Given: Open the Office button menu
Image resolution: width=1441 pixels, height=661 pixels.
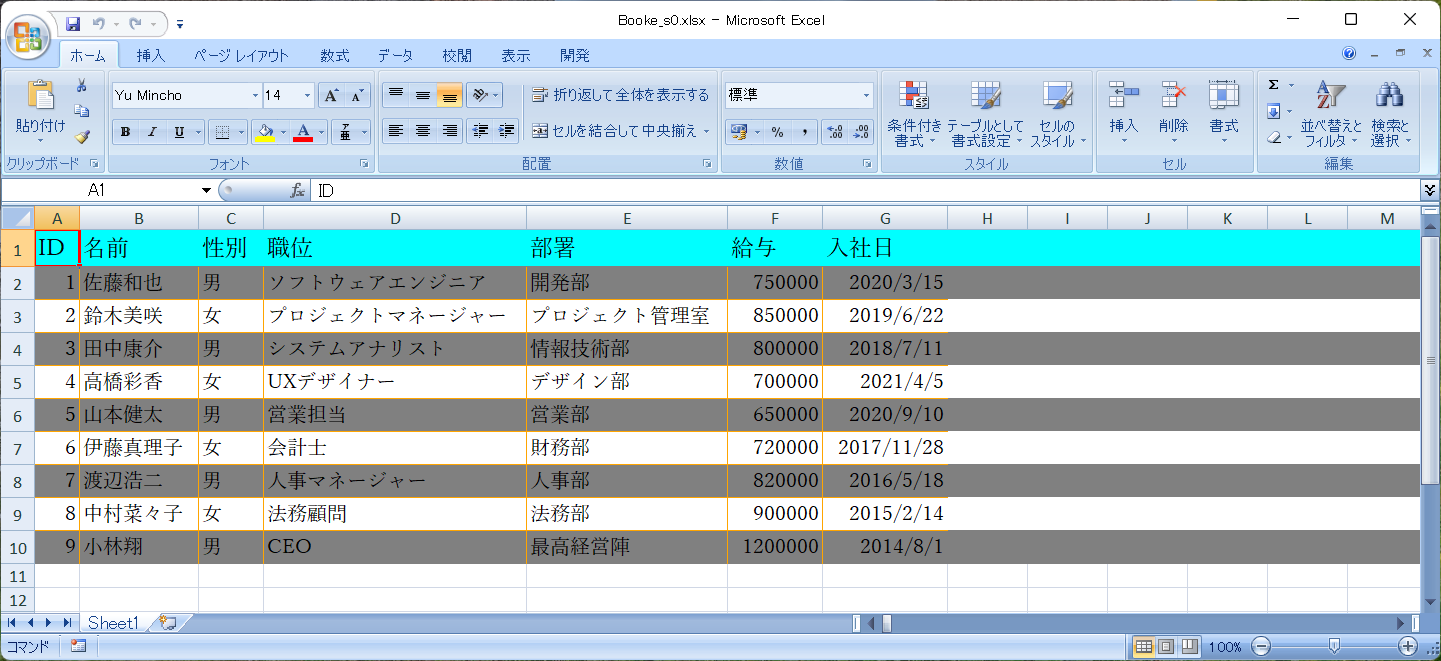Looking at the screenshot, I should (x=29, y=37).
